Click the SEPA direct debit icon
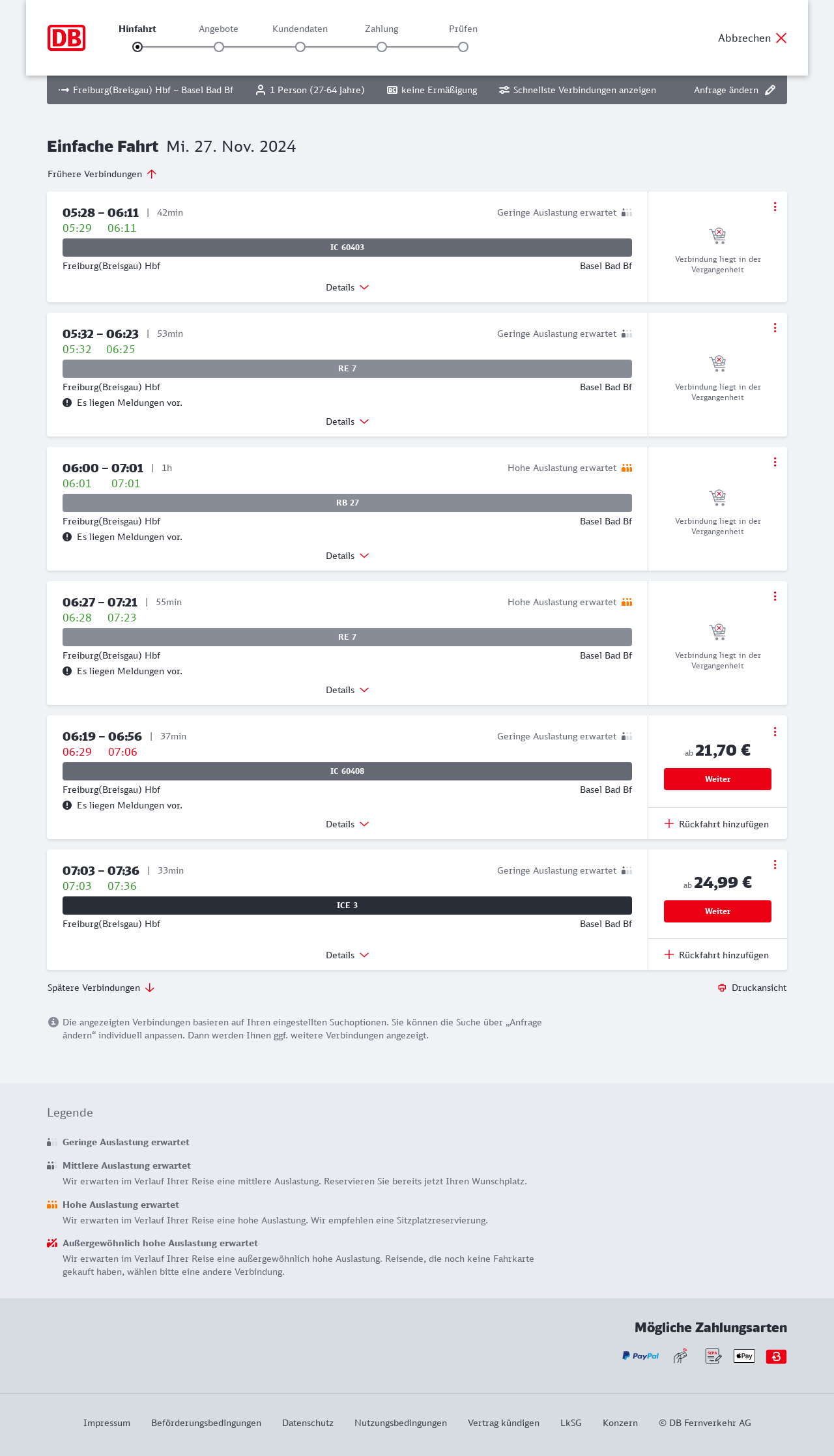The width and height of the screenshot is (834, 1456). pos(713,1356)
